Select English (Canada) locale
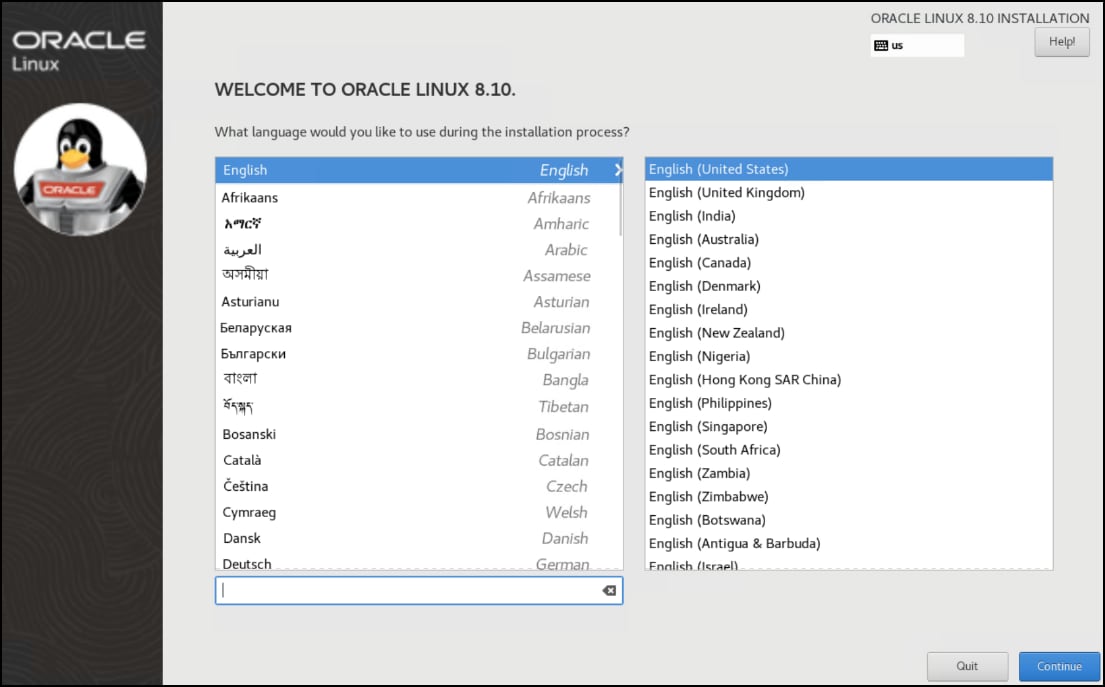This screenshot has width=1105, height=687. click(x=848, y=262)
